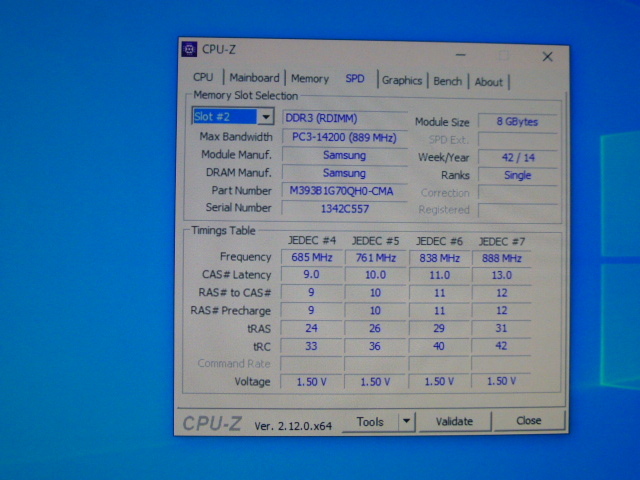Open the Memory tab
640x480 pixels.
(x=310, y=79)
